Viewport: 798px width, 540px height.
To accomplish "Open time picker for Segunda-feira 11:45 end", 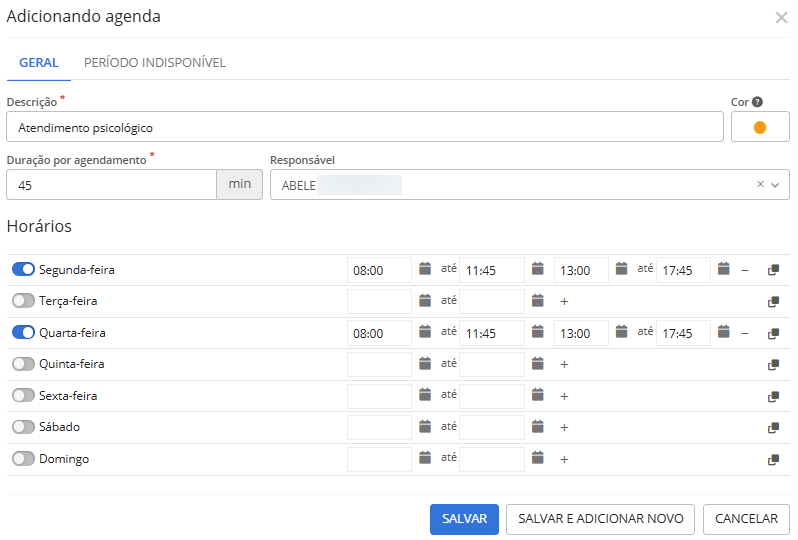I will tap(537, 269).
